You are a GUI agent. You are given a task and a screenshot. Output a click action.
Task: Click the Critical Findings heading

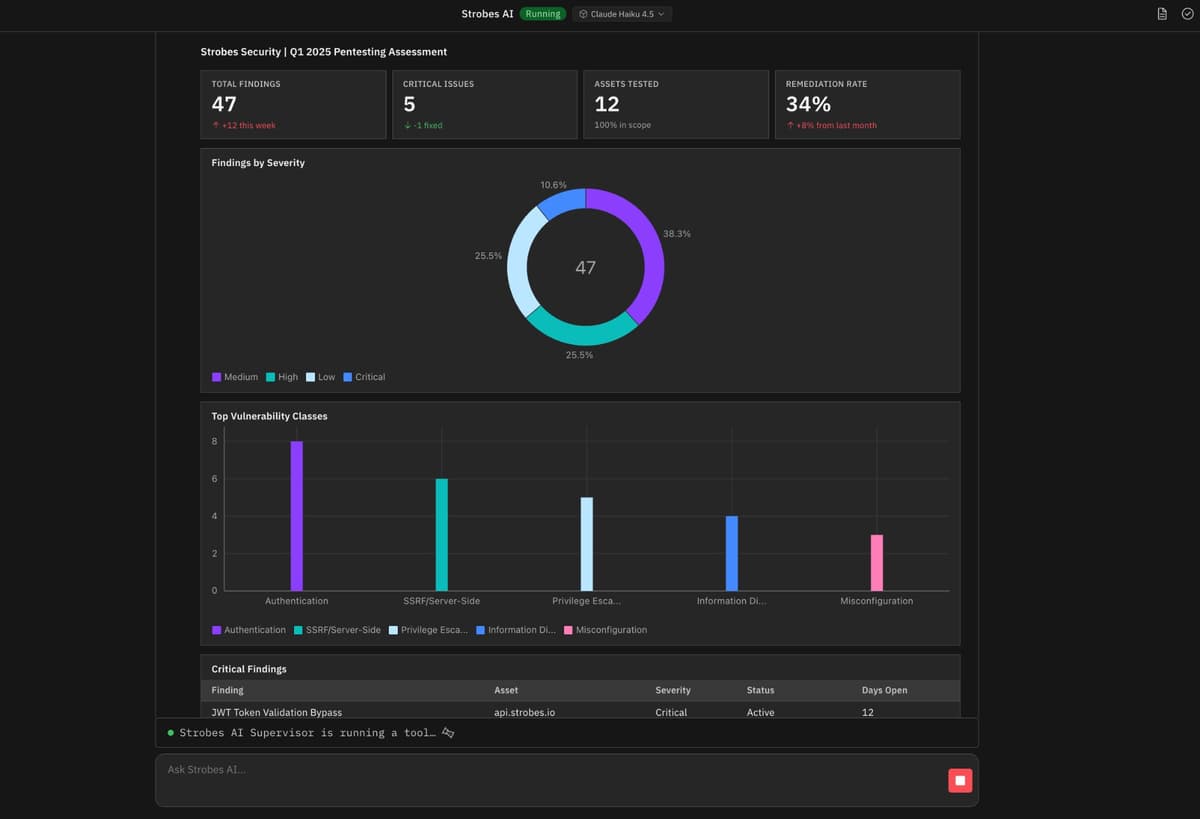[x=249, y=669]
